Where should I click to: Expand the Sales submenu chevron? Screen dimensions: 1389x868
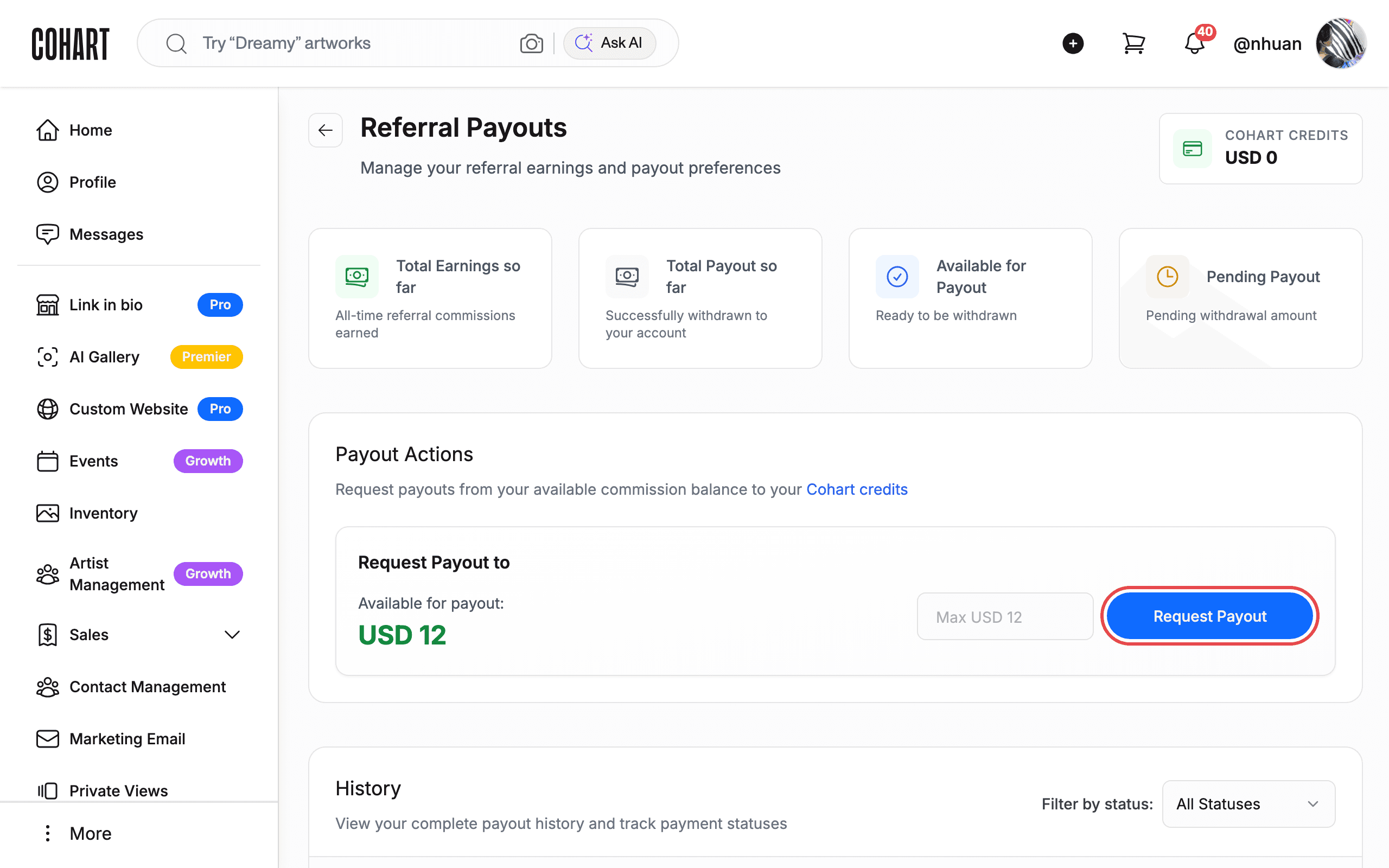click(x=232, y=635)
